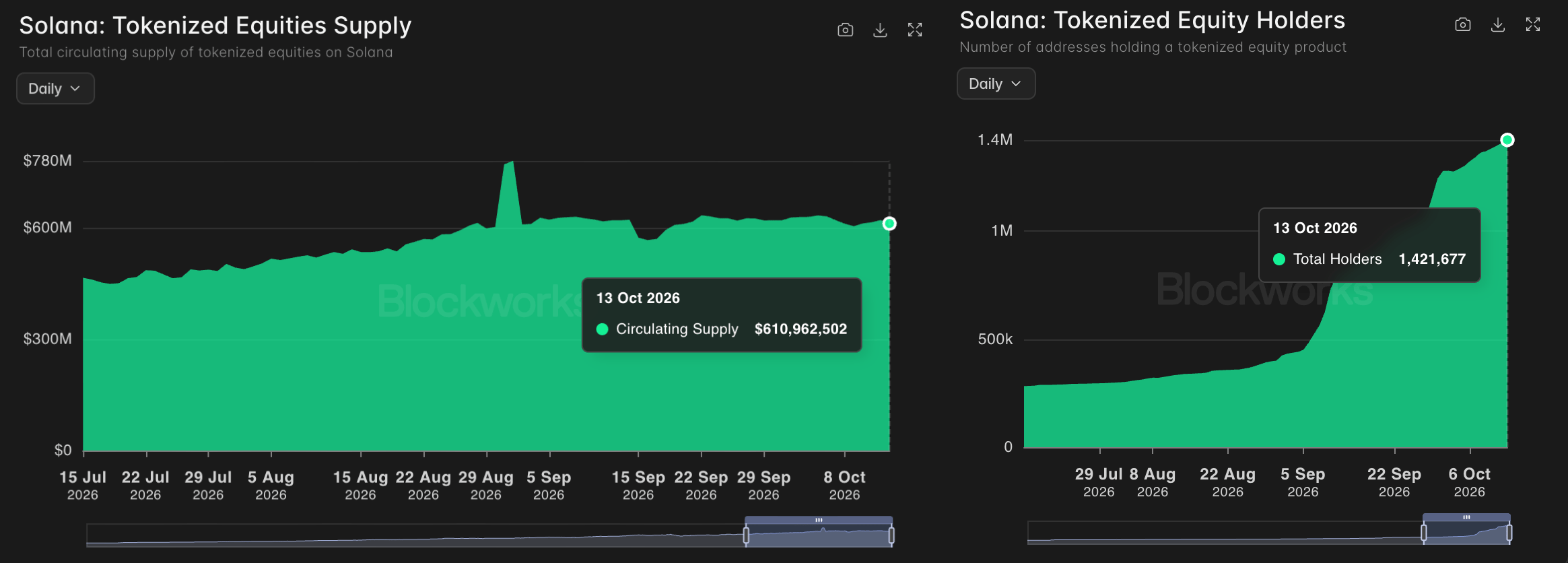Click right range handle of Supply chart navigator
The width and height of the screenshot is (1568, 563).
tap(891, 535)
